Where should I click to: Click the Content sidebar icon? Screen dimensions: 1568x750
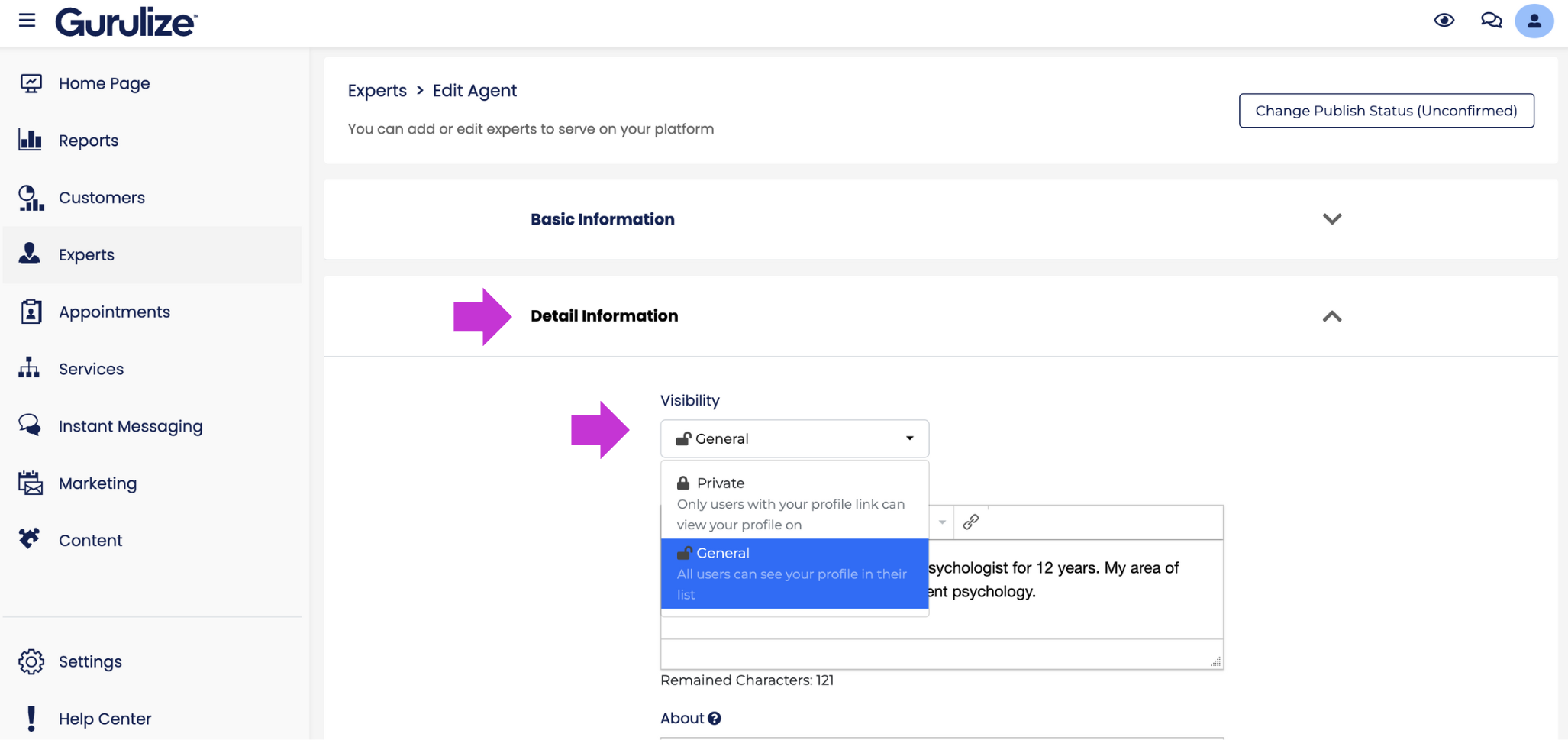coord(30,539)
